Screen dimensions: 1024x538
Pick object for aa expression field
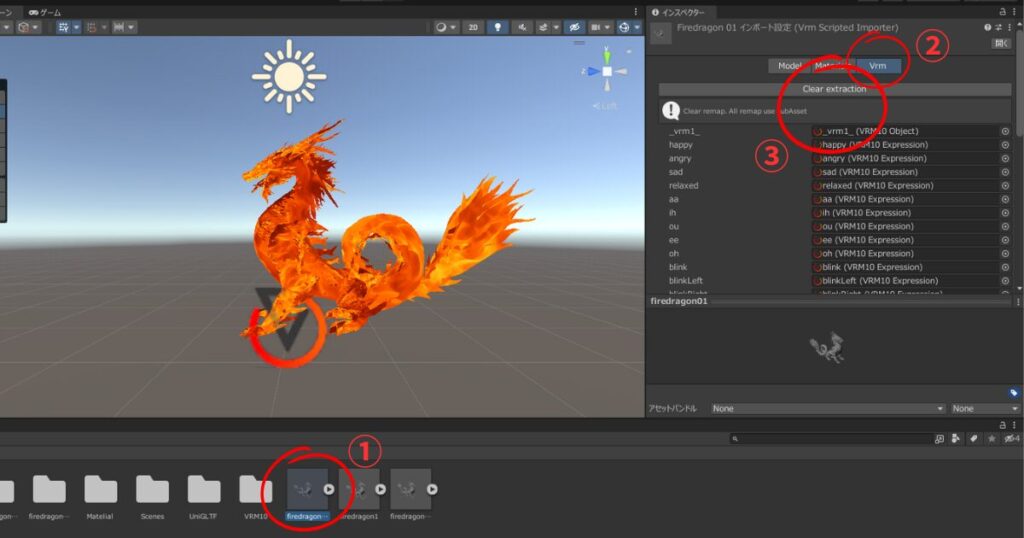(x=1005, y=199)
